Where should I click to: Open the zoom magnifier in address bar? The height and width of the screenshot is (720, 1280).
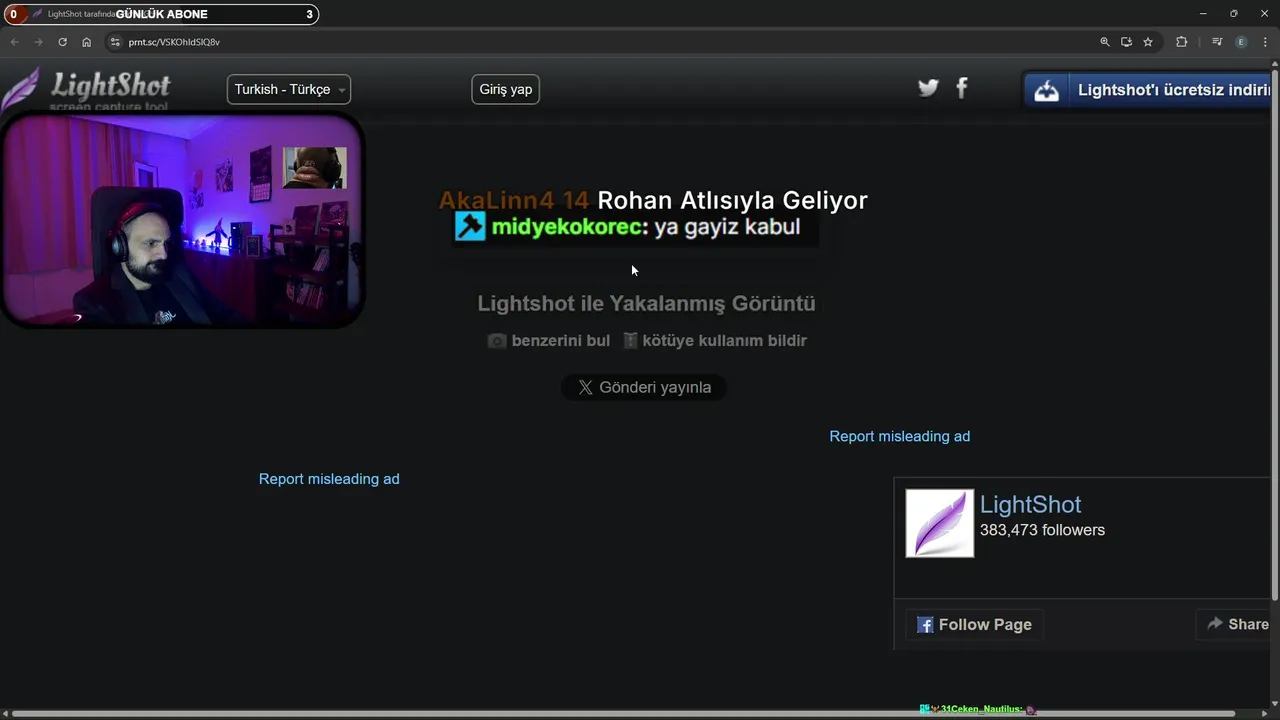tap(1105, 42)
